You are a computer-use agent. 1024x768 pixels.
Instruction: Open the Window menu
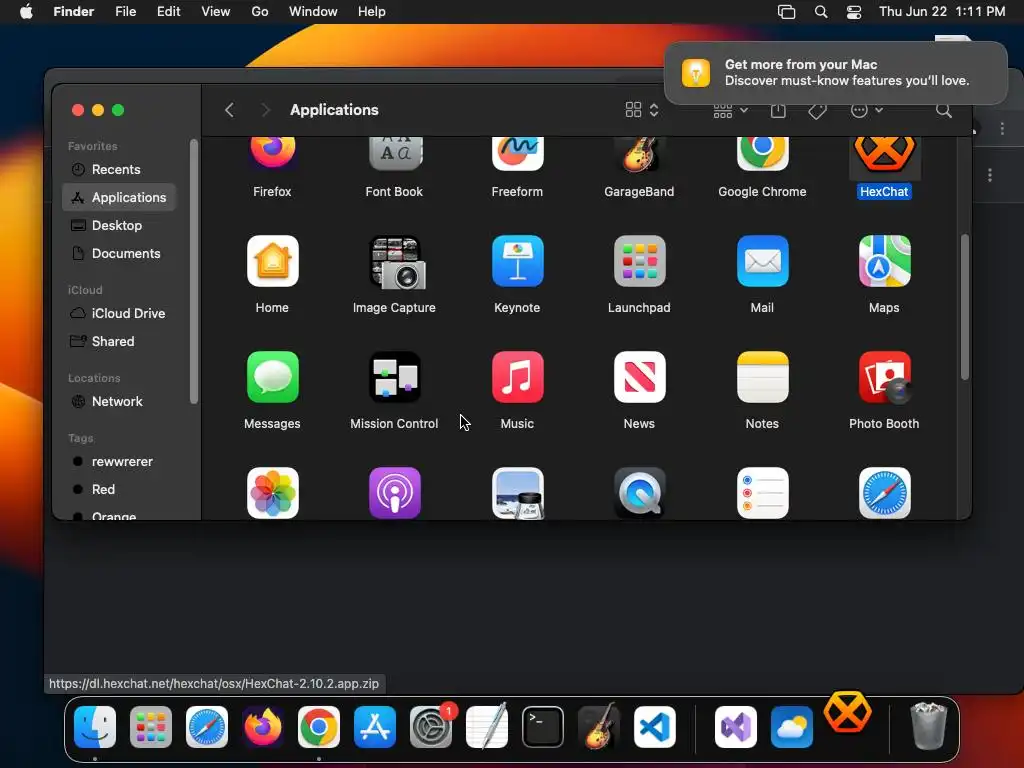313,12
